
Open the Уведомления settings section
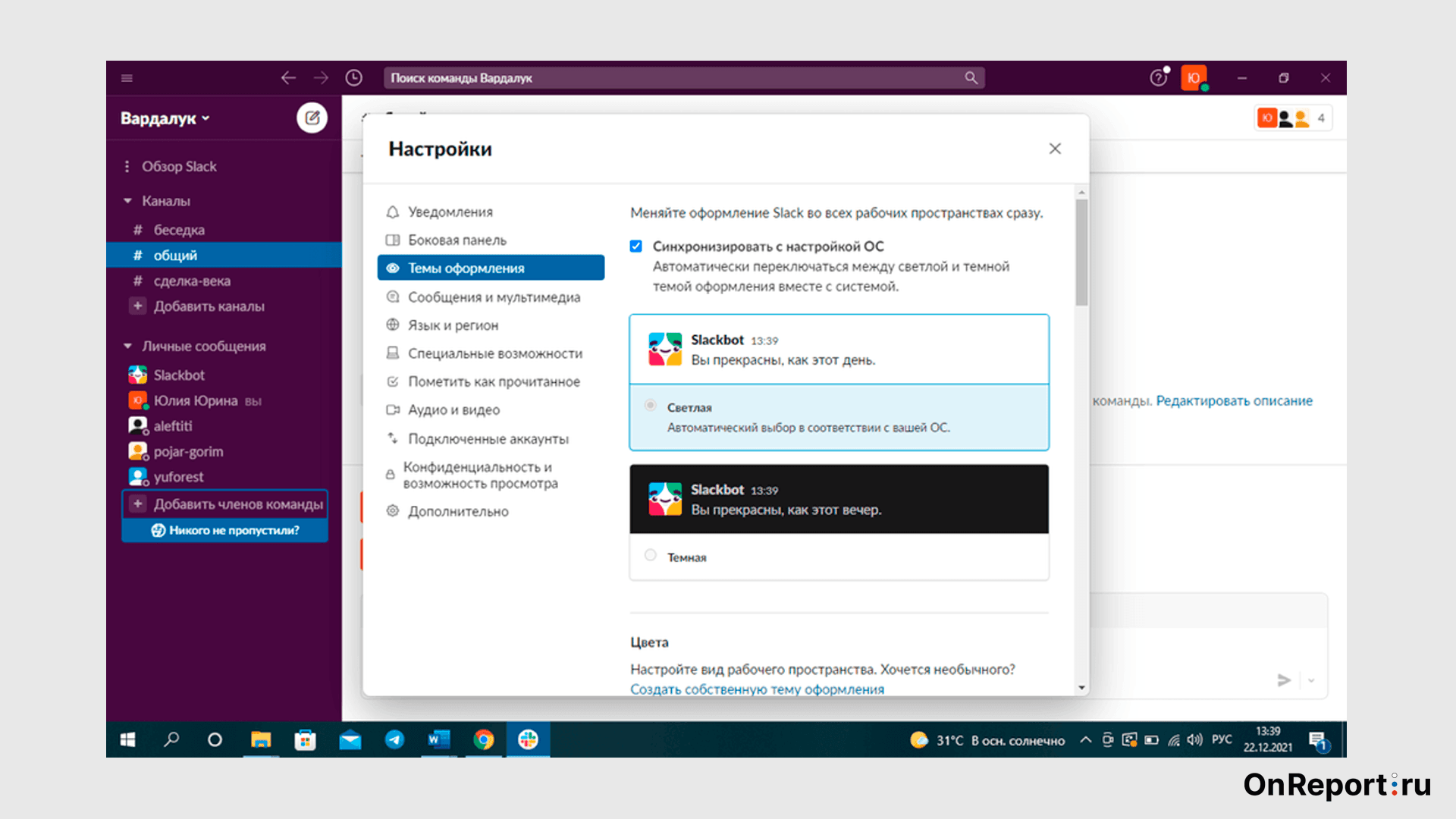491,212
